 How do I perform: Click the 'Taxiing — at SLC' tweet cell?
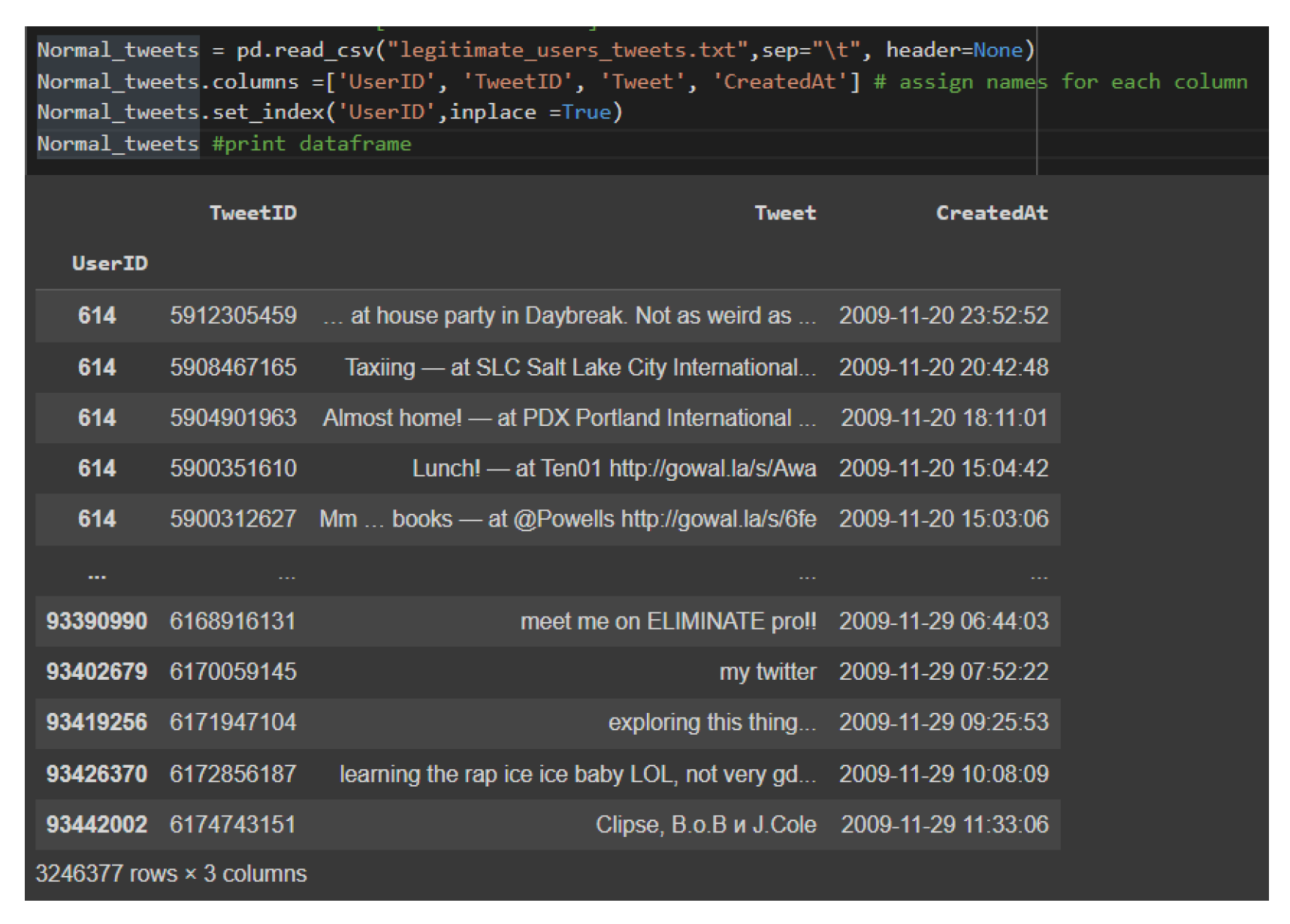(579, 367)
